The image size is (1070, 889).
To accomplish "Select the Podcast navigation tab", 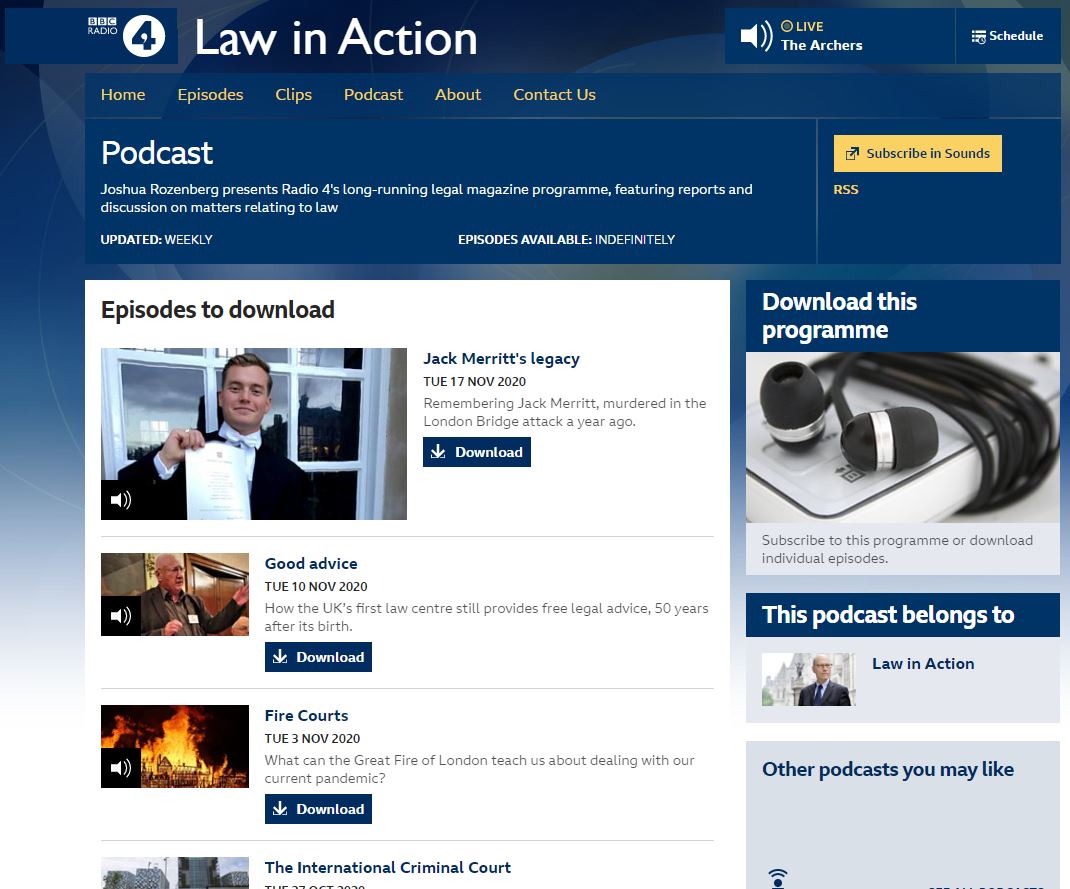I will (x=373, y=95).
